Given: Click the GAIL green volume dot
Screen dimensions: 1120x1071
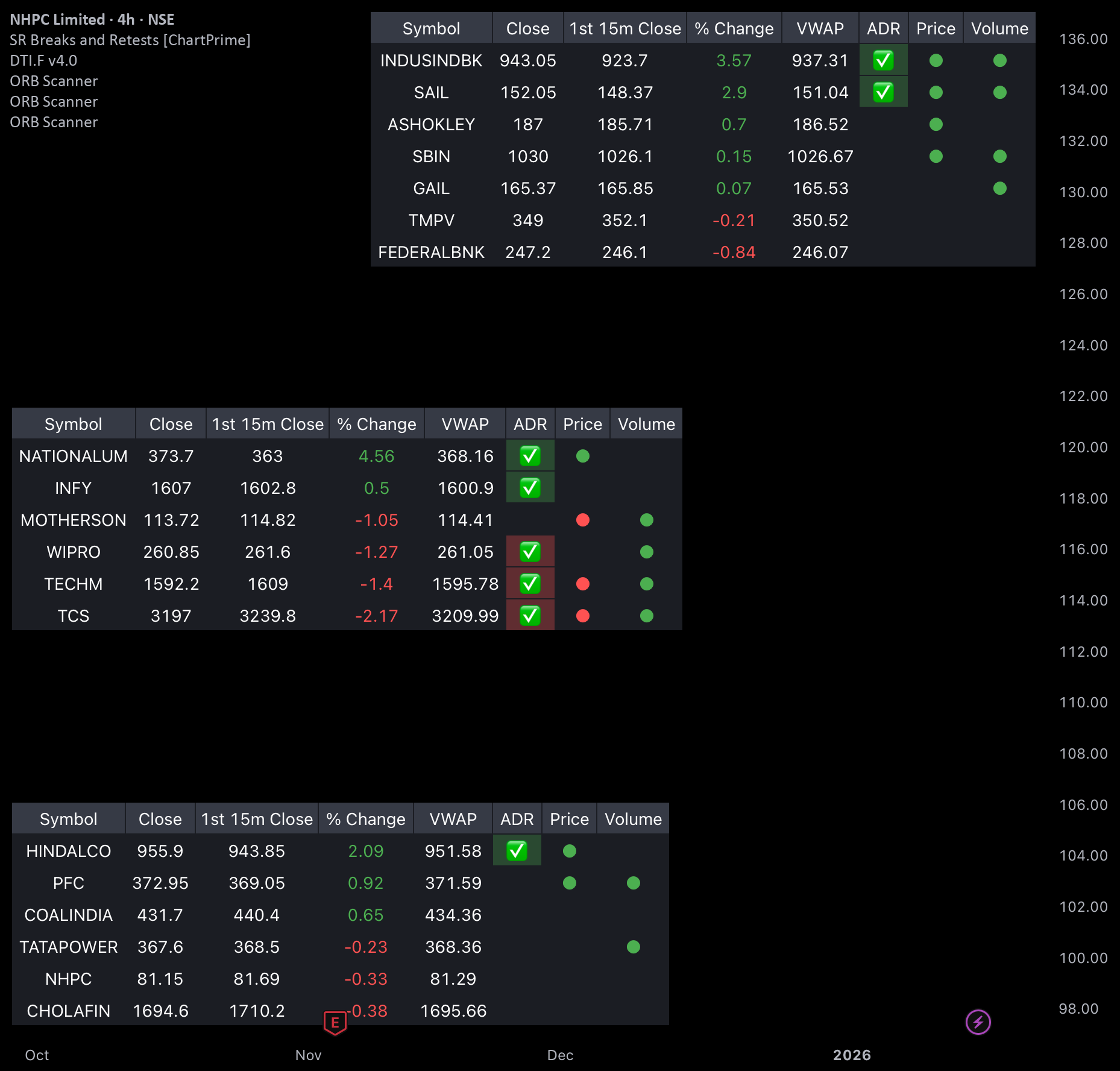Looking at the screenshot, I should 1000,188.
